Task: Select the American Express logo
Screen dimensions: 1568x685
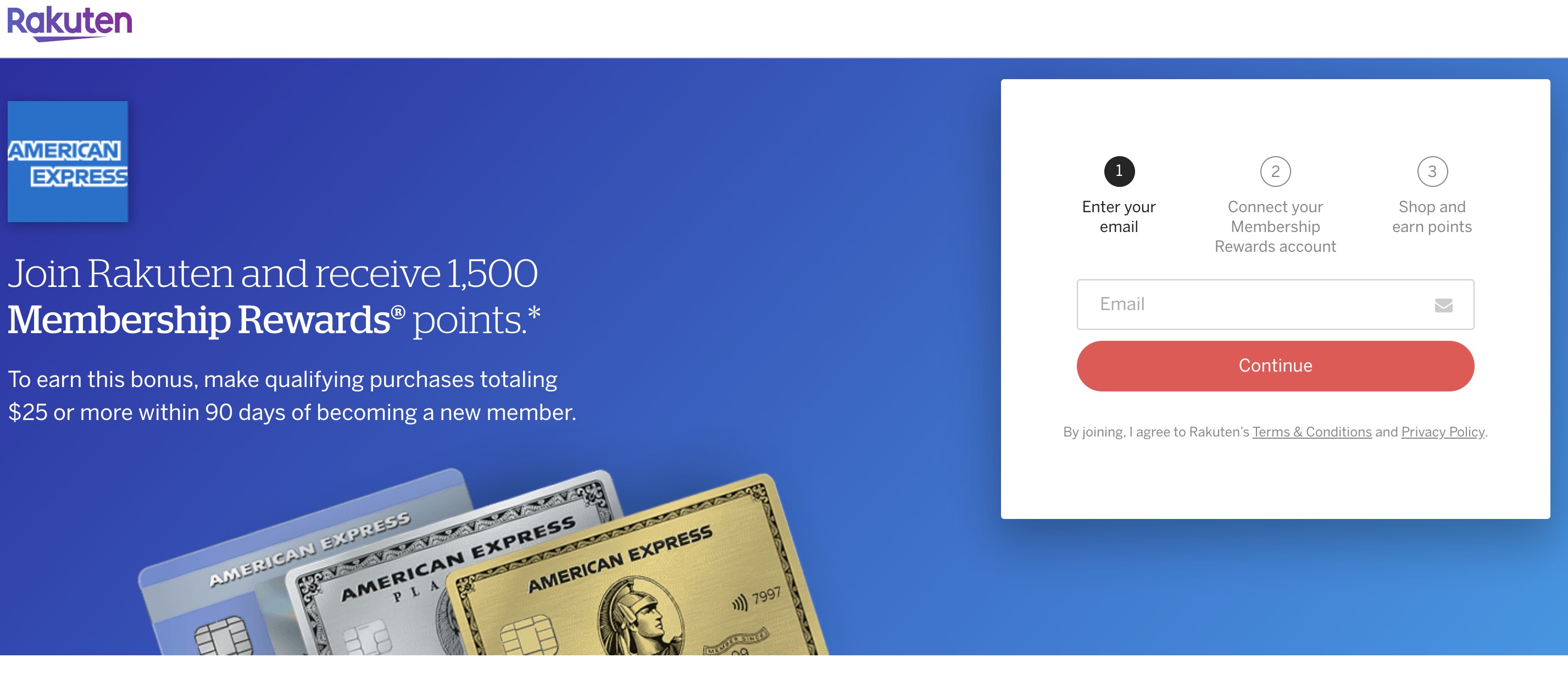Action: coord(68,162)
